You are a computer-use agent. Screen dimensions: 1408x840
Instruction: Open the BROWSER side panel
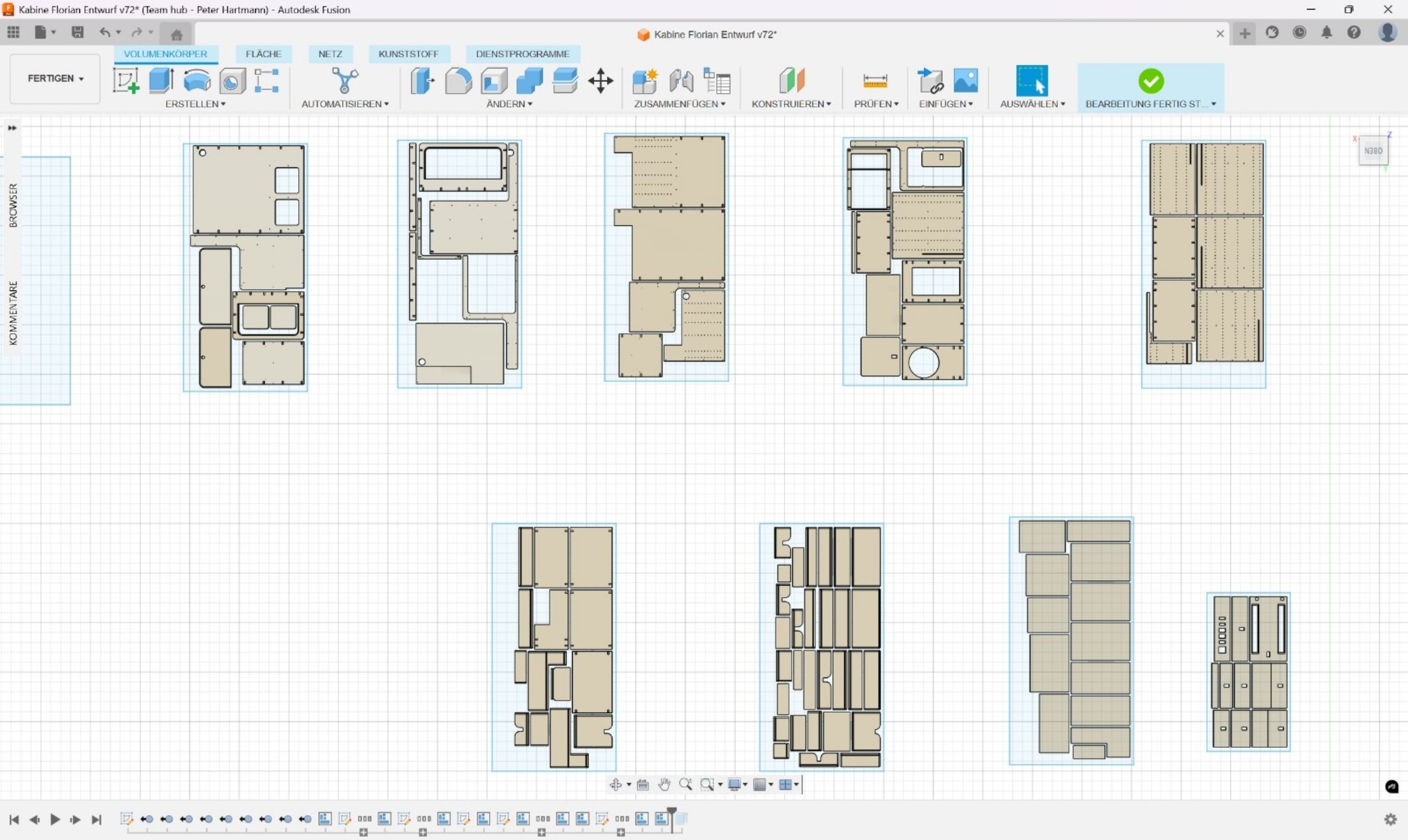coord(13,205)
